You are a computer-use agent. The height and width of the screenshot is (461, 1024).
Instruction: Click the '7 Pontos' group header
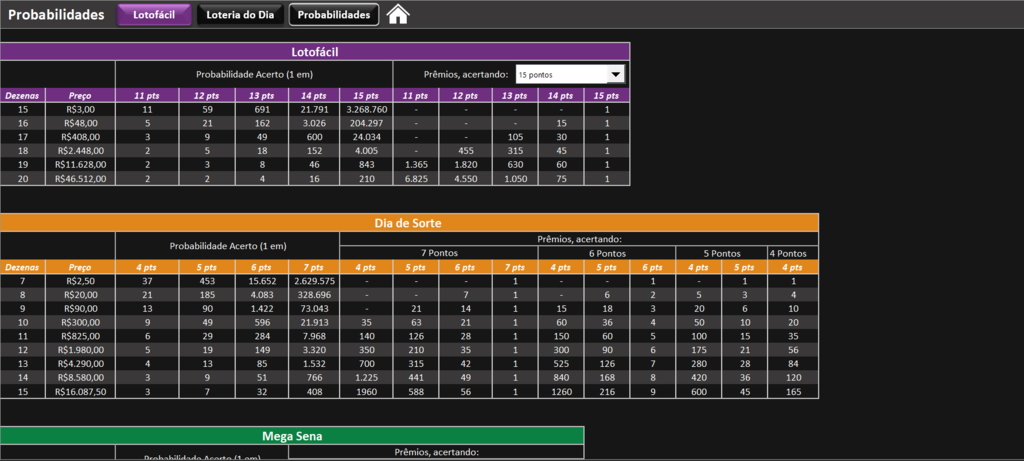[439, 253]
